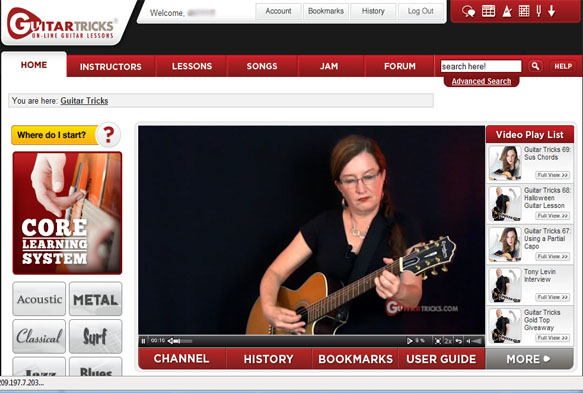Click the red question mark icon

pos(108,135)
